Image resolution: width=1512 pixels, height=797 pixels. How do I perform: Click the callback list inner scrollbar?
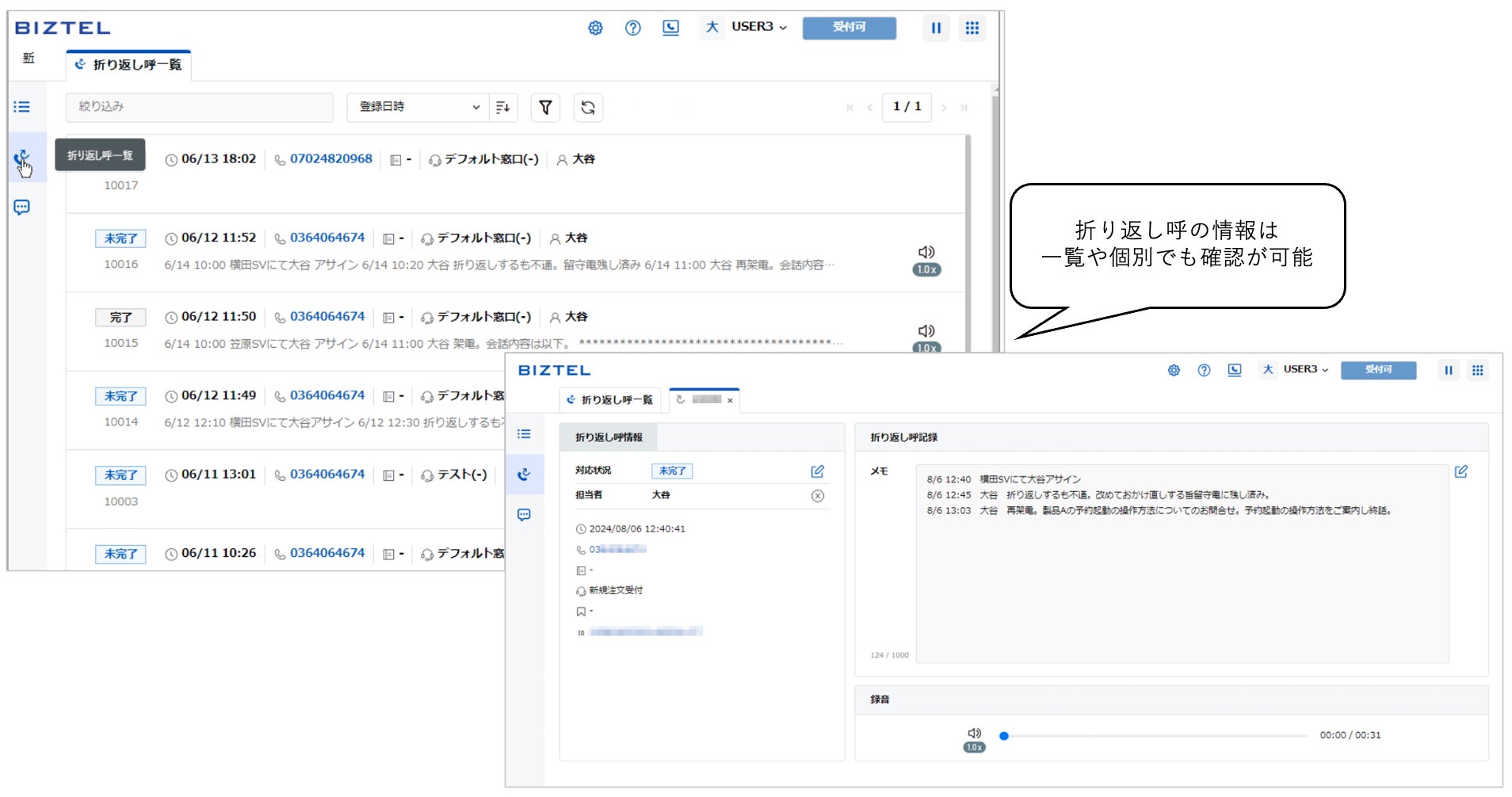coord(968,242)
